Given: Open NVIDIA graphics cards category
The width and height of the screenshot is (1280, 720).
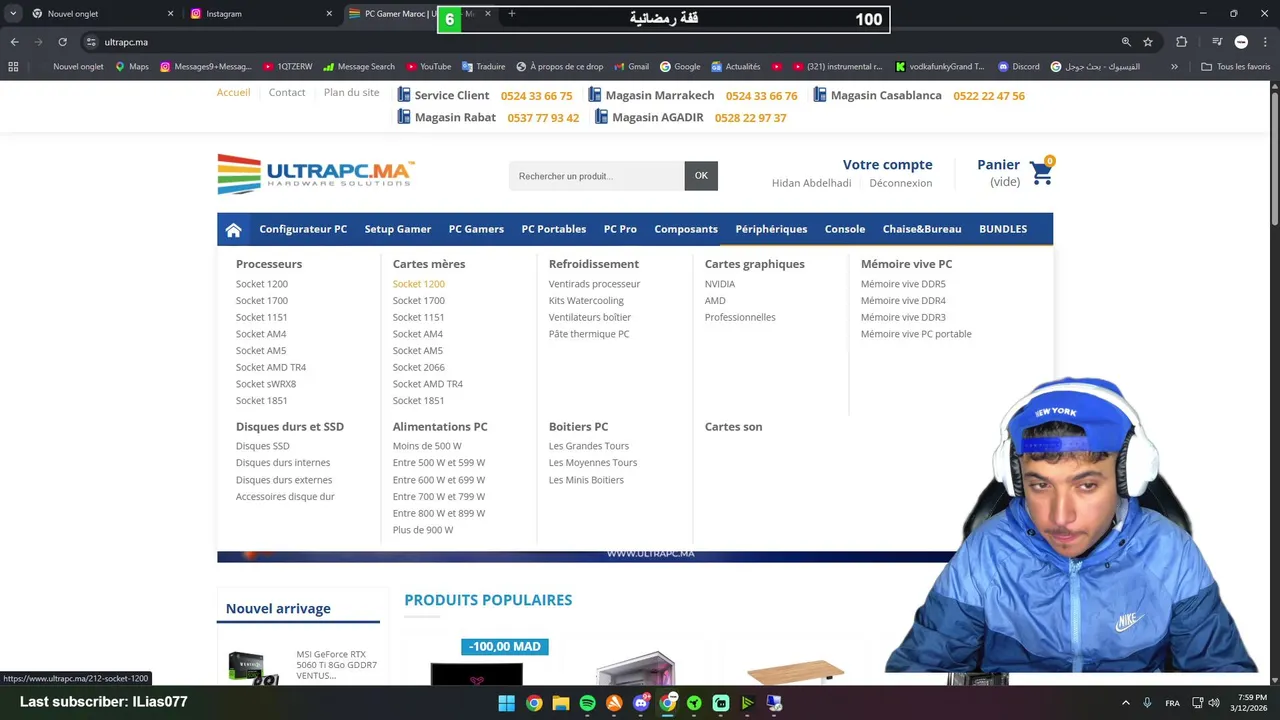Looking at the screenshot, I should click(x=720, y=284).
